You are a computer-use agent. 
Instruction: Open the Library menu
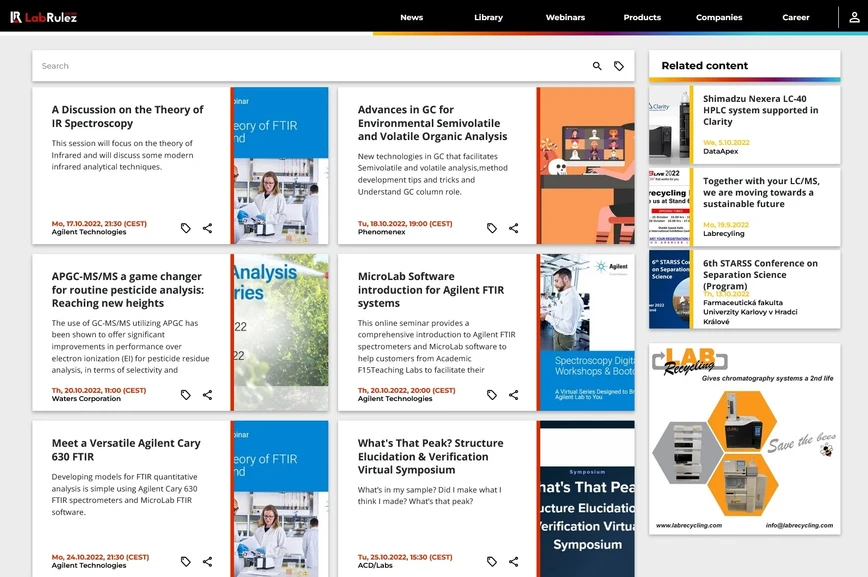click(x=488, y=17)
